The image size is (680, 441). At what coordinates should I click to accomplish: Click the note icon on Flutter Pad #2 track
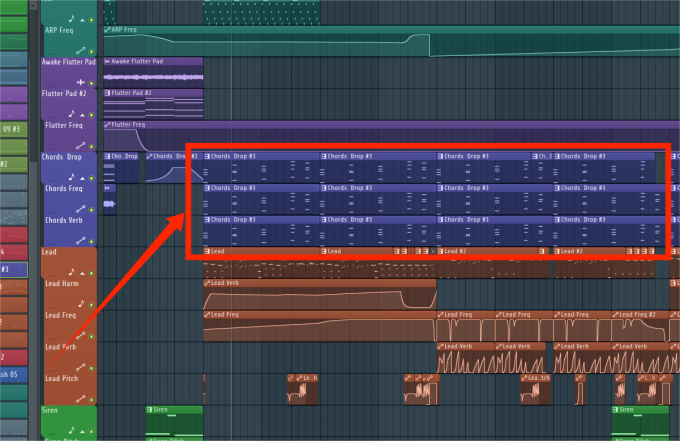click(x=72, y=114)
